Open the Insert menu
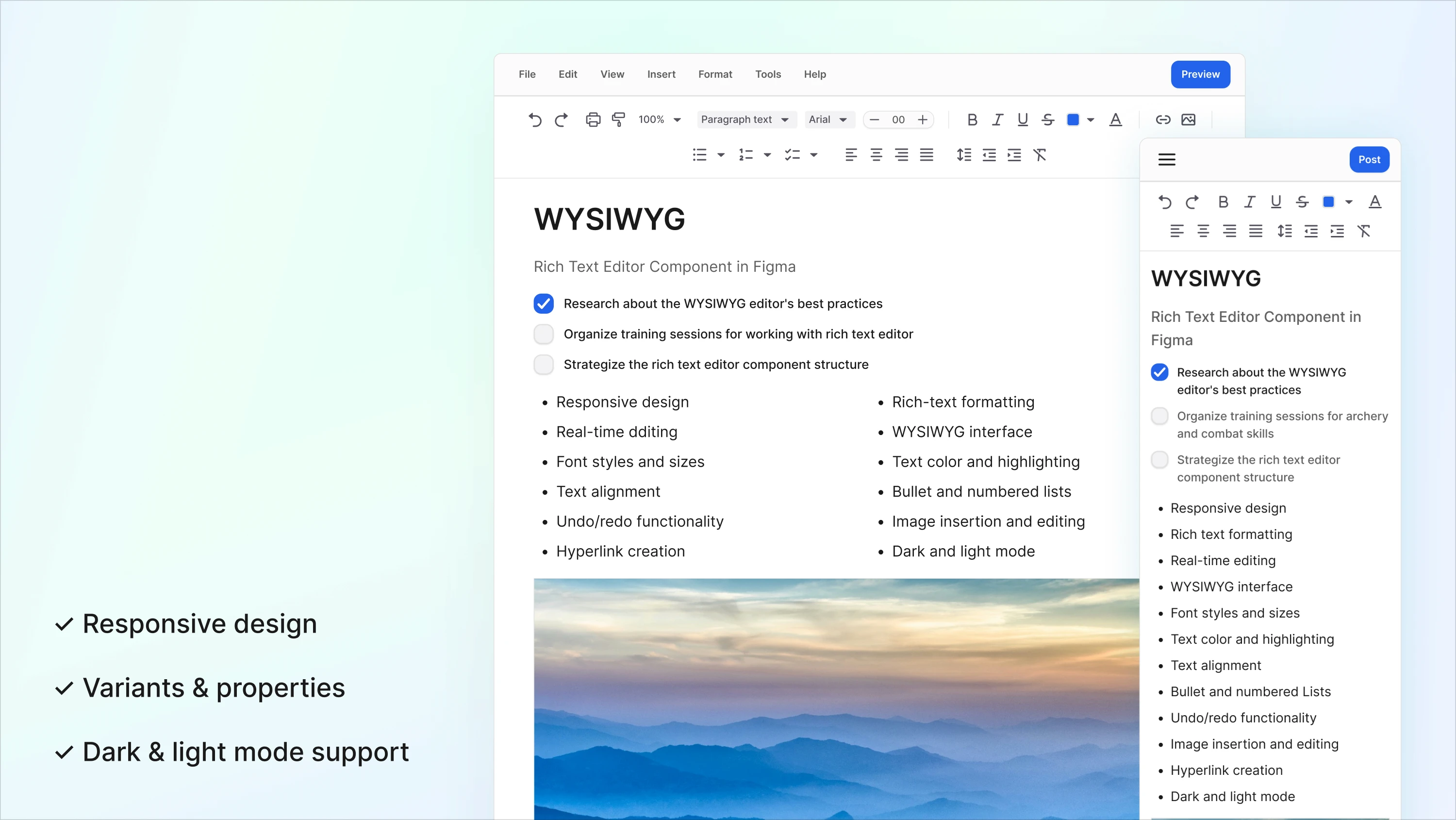Viewport: 1456px width, 820px height. pyautogui.click(x=661, y=74)
